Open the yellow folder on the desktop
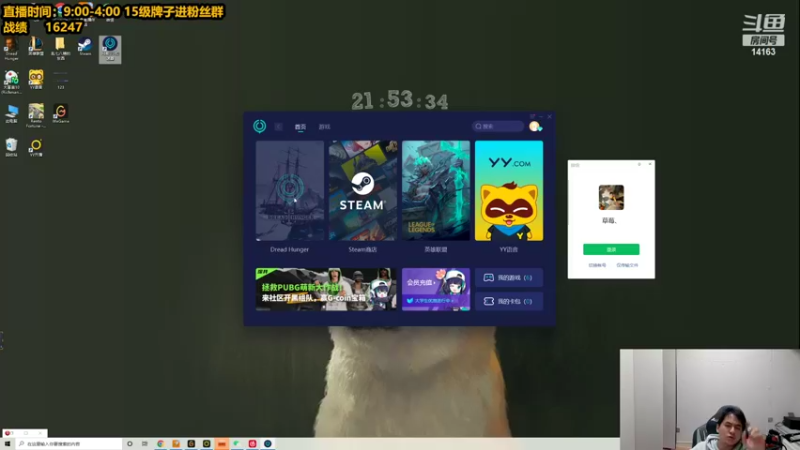 click(60, 48)
